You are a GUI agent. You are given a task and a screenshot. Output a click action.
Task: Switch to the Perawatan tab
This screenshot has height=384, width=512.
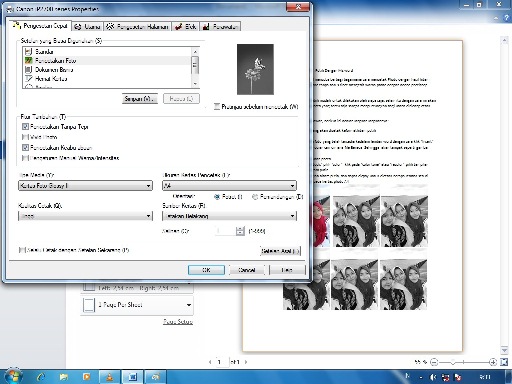tap(220, 27)
